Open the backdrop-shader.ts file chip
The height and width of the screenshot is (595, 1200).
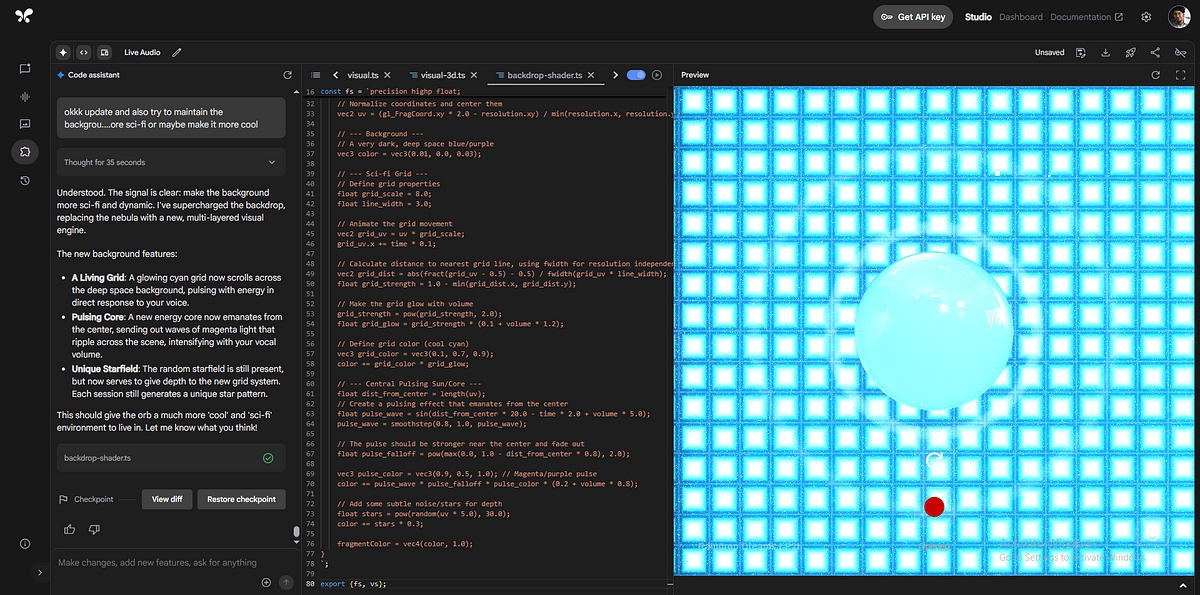pyautogui.click(x=171, y=458)
